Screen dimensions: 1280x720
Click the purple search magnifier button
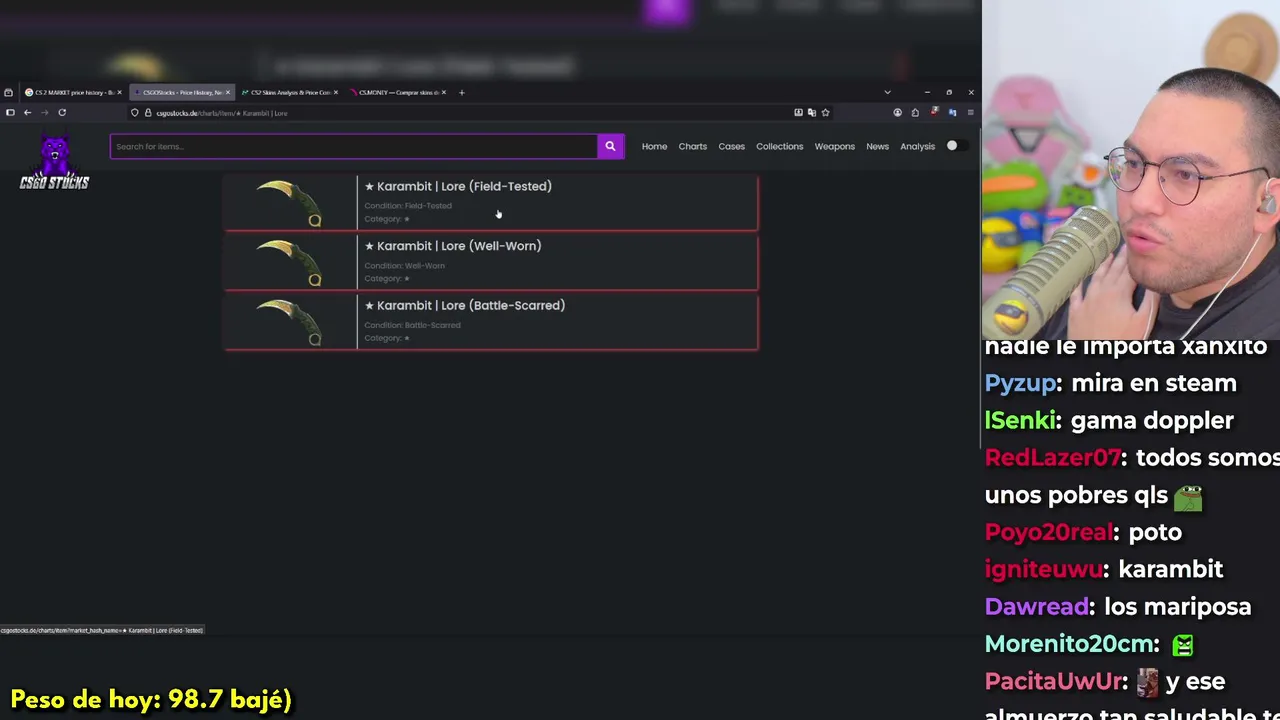(610, 146)
